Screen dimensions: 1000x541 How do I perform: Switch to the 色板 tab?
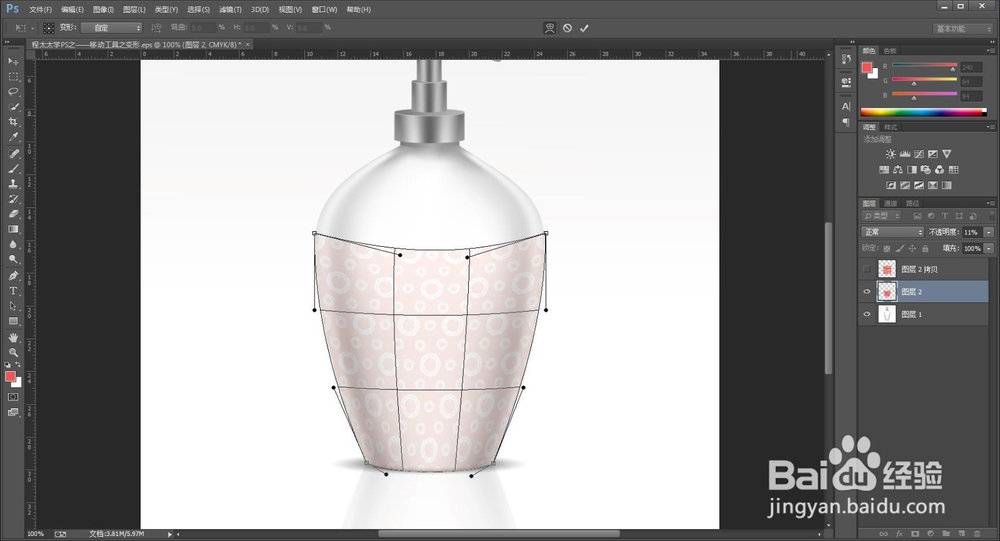(890, 50)
